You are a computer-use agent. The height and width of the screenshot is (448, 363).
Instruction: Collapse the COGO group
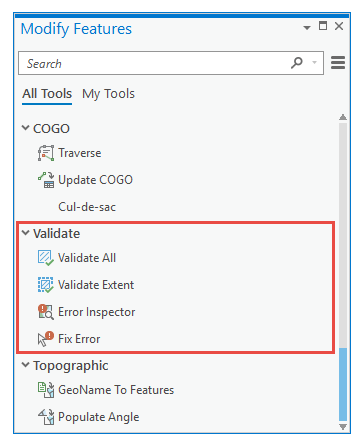[x=25, y=128]
